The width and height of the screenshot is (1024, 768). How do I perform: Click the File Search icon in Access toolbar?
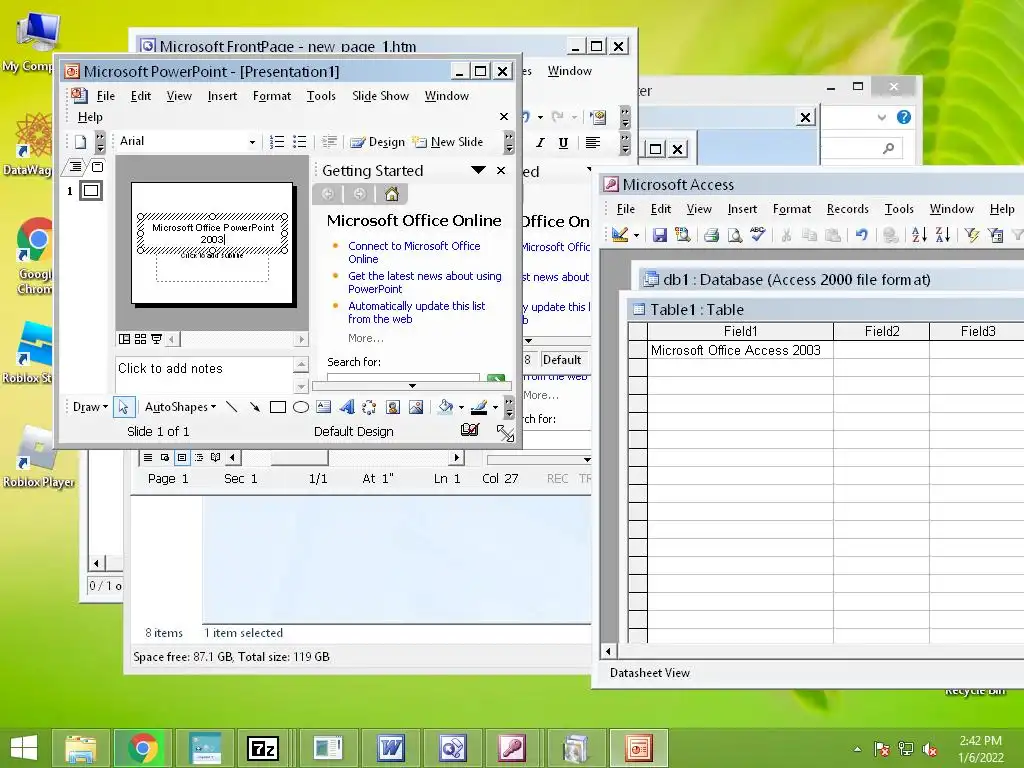[x=682, y=234]
